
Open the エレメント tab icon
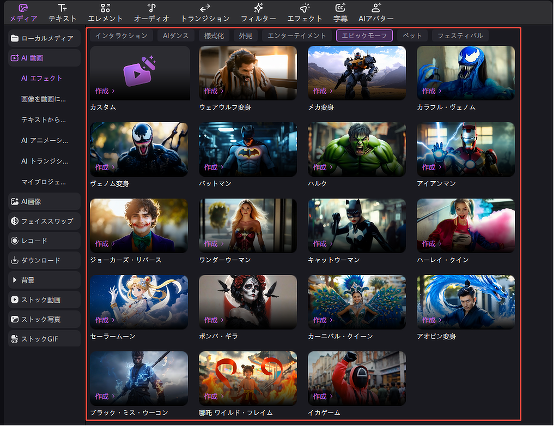[105, 8]
